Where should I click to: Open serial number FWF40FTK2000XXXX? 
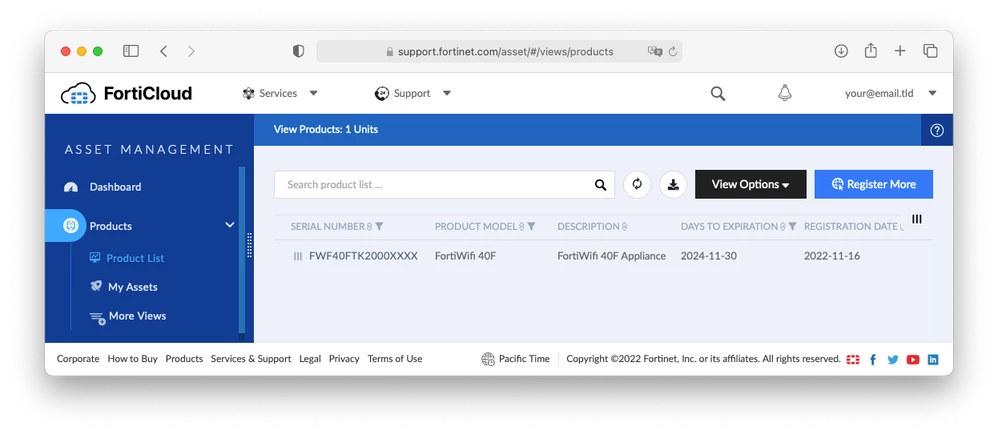363,256
